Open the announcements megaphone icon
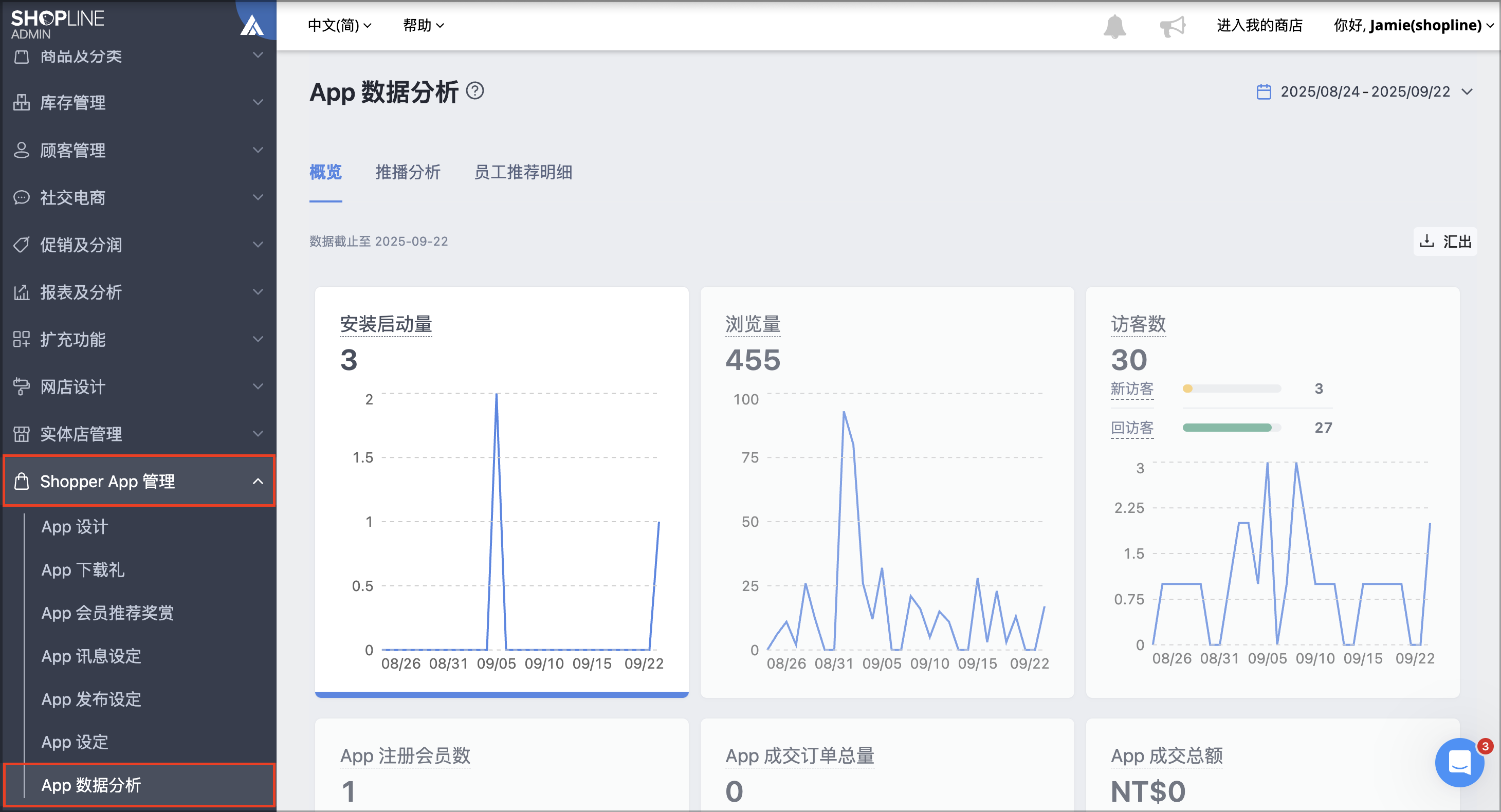Image resolution: width=1501 pixels, height=812 pixels. (1173, 26)
